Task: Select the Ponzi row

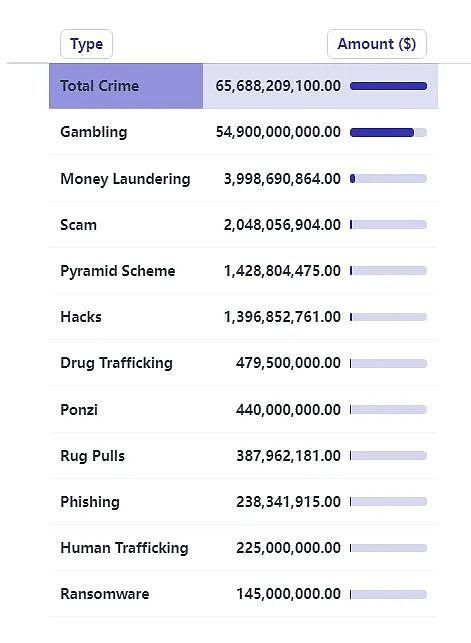Action: tap(243, 409)
